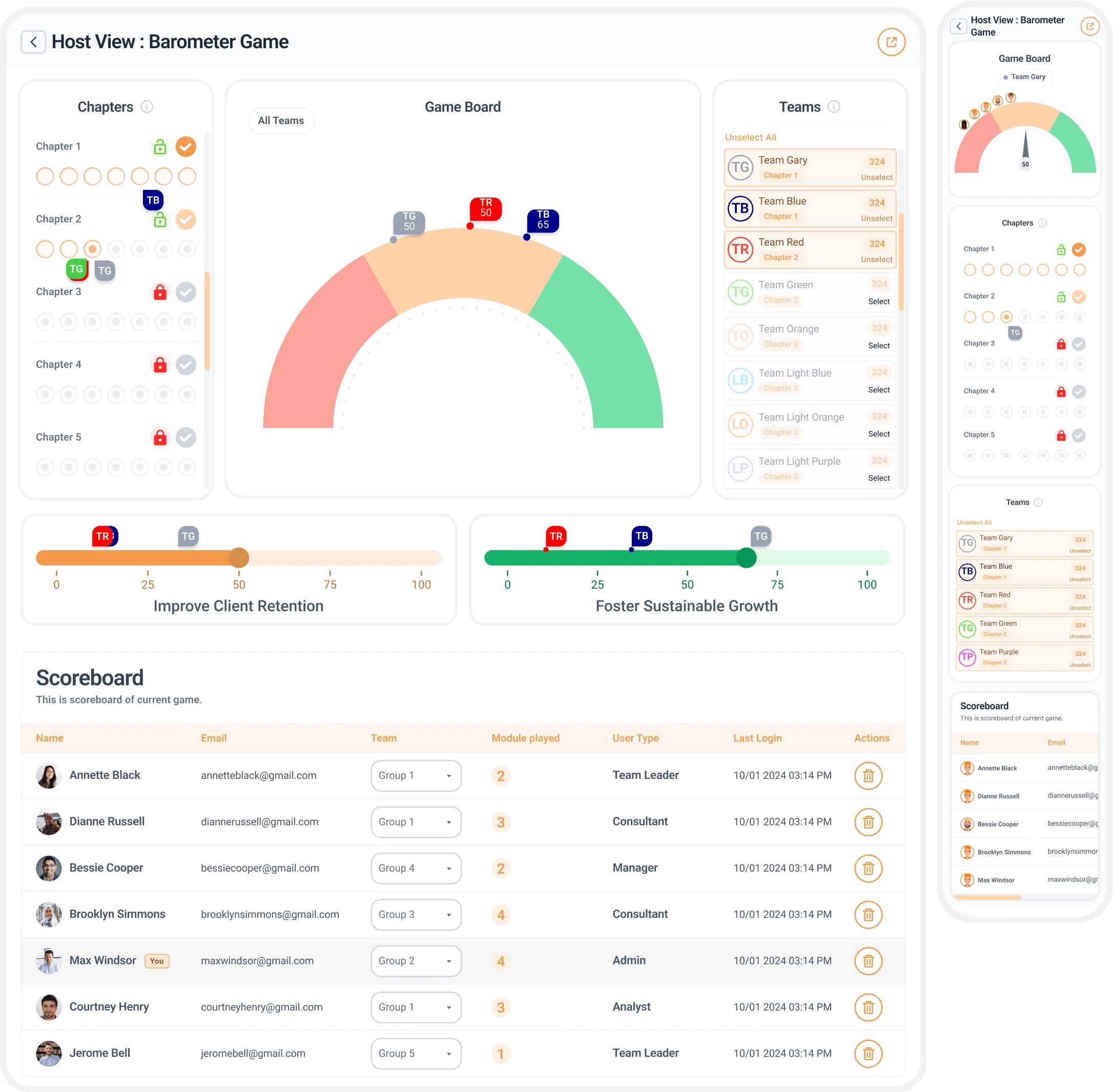The image size is (1113, 1092).
Task: Open external link icon in desktop header
Action: (891, 42)
